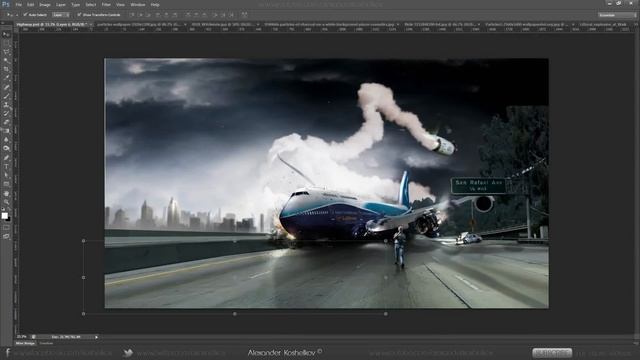
Task: Select the Eraser tool
Action: pos(6,122)
